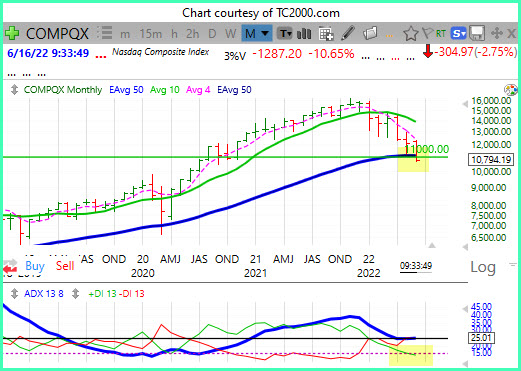Click the red down arrow near -304.97
521x371 pixels.
click(428, 52)
